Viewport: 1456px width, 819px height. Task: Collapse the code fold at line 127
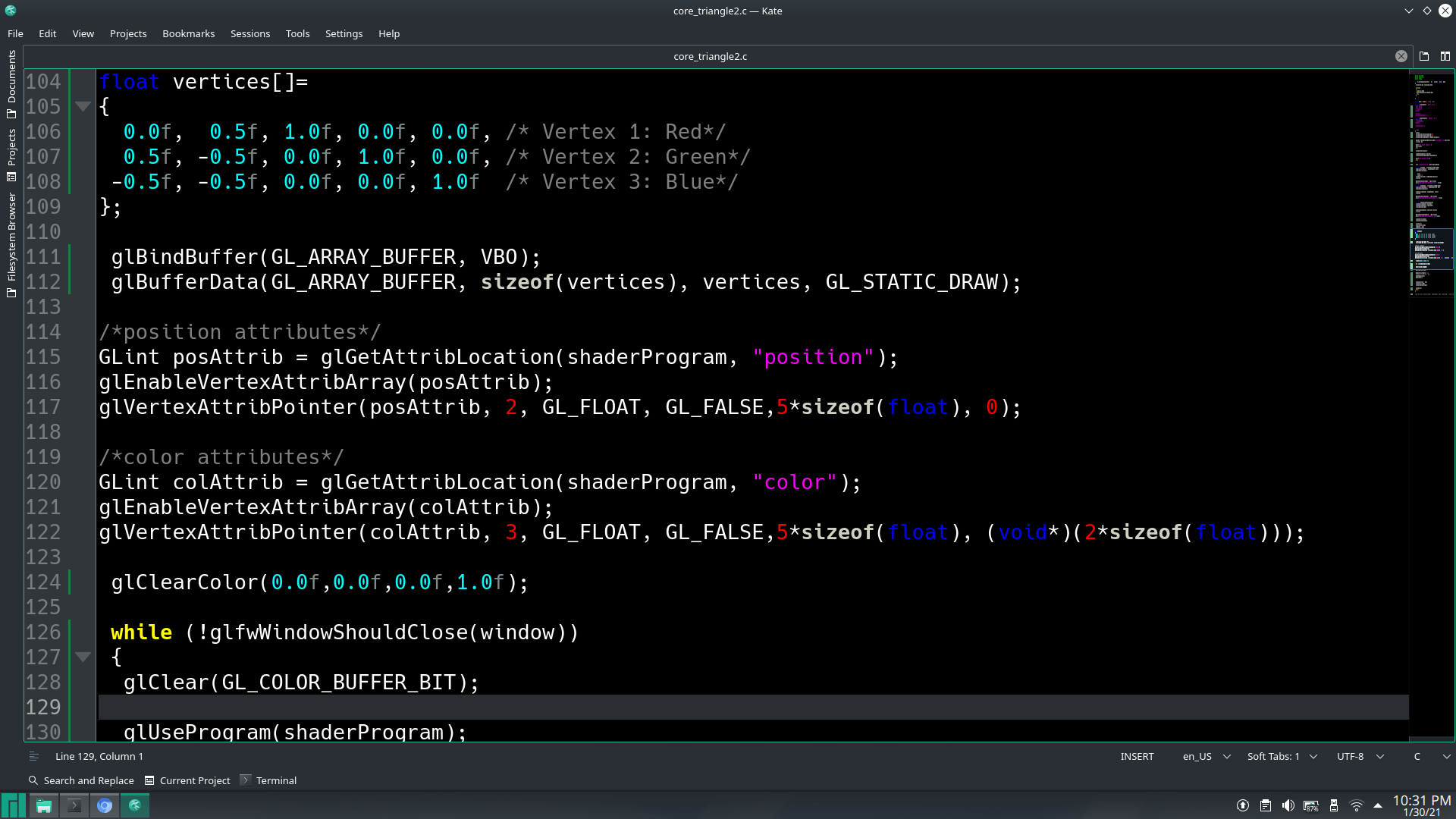click(83, 657)
